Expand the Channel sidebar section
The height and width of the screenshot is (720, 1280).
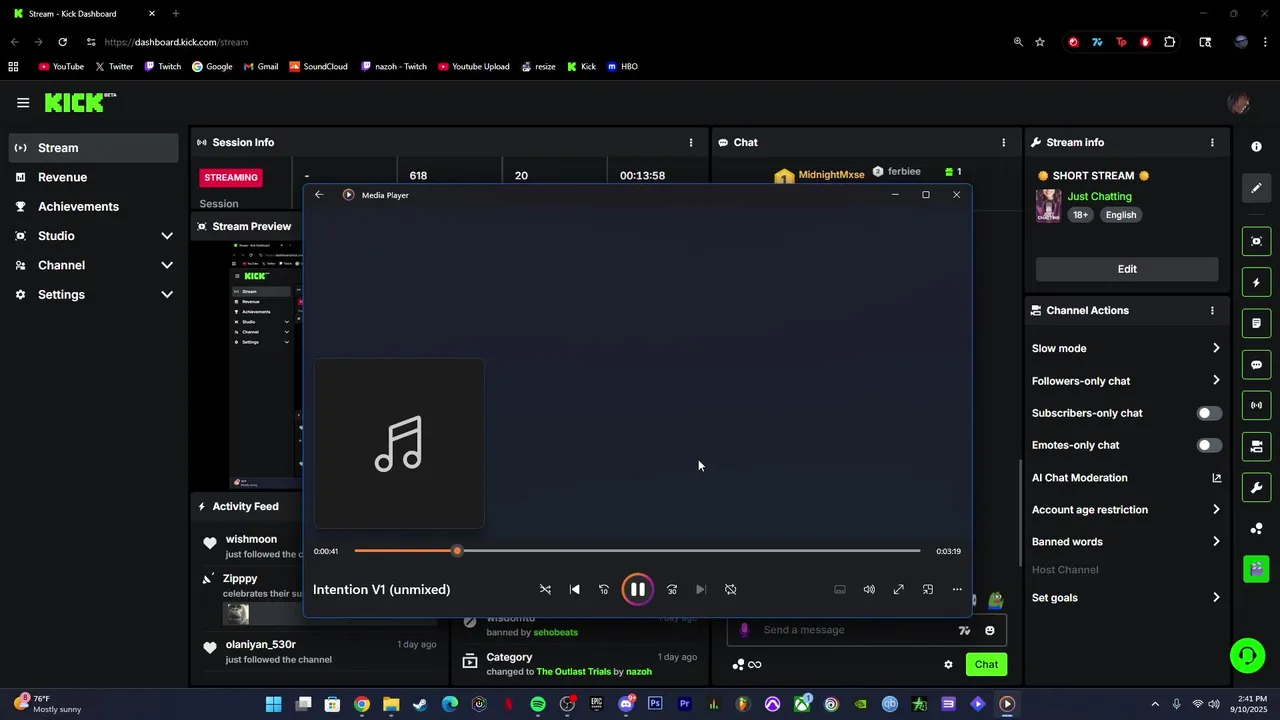tap(94, 265)
